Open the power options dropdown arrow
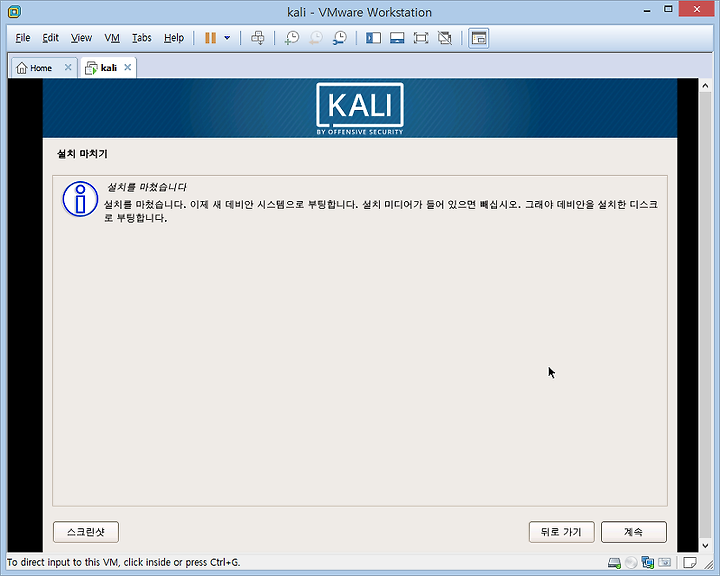Screen dimensions: 720x576 tap(227, 38)
